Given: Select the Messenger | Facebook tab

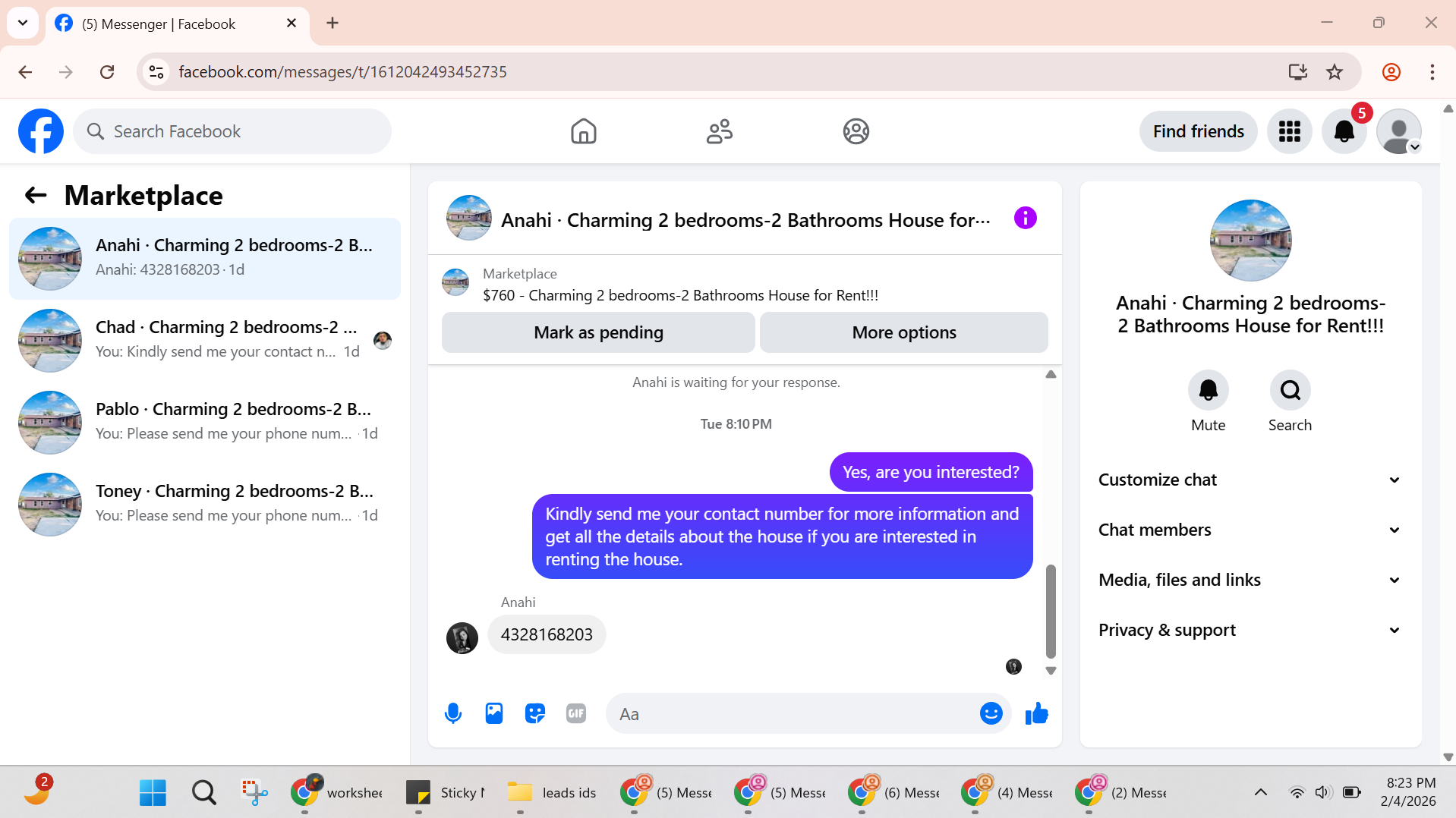Looking at the screenshot, I should pyautogui.click(x=178, y=24).
